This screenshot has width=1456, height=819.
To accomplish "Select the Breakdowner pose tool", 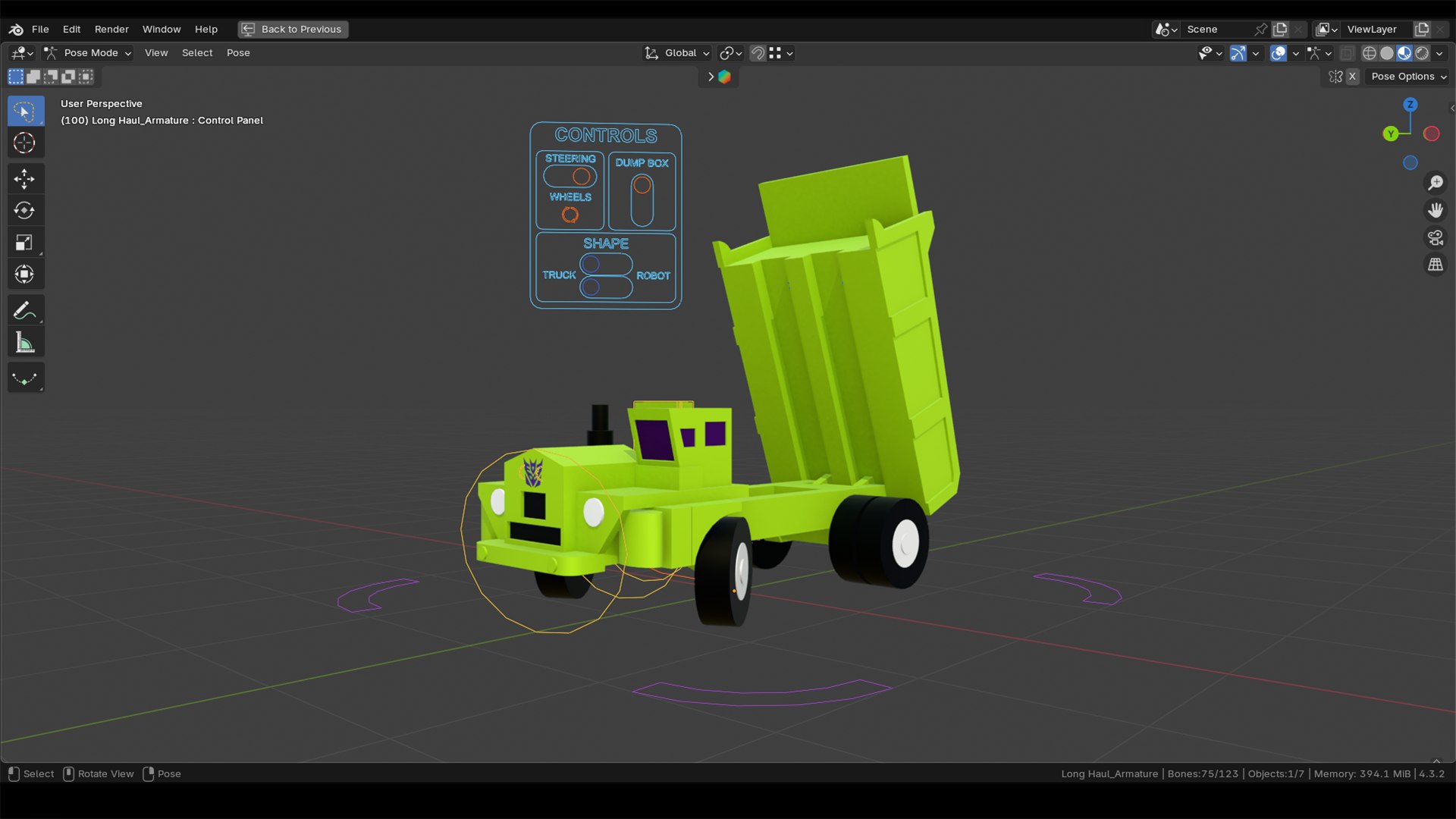I will (25, 378).
